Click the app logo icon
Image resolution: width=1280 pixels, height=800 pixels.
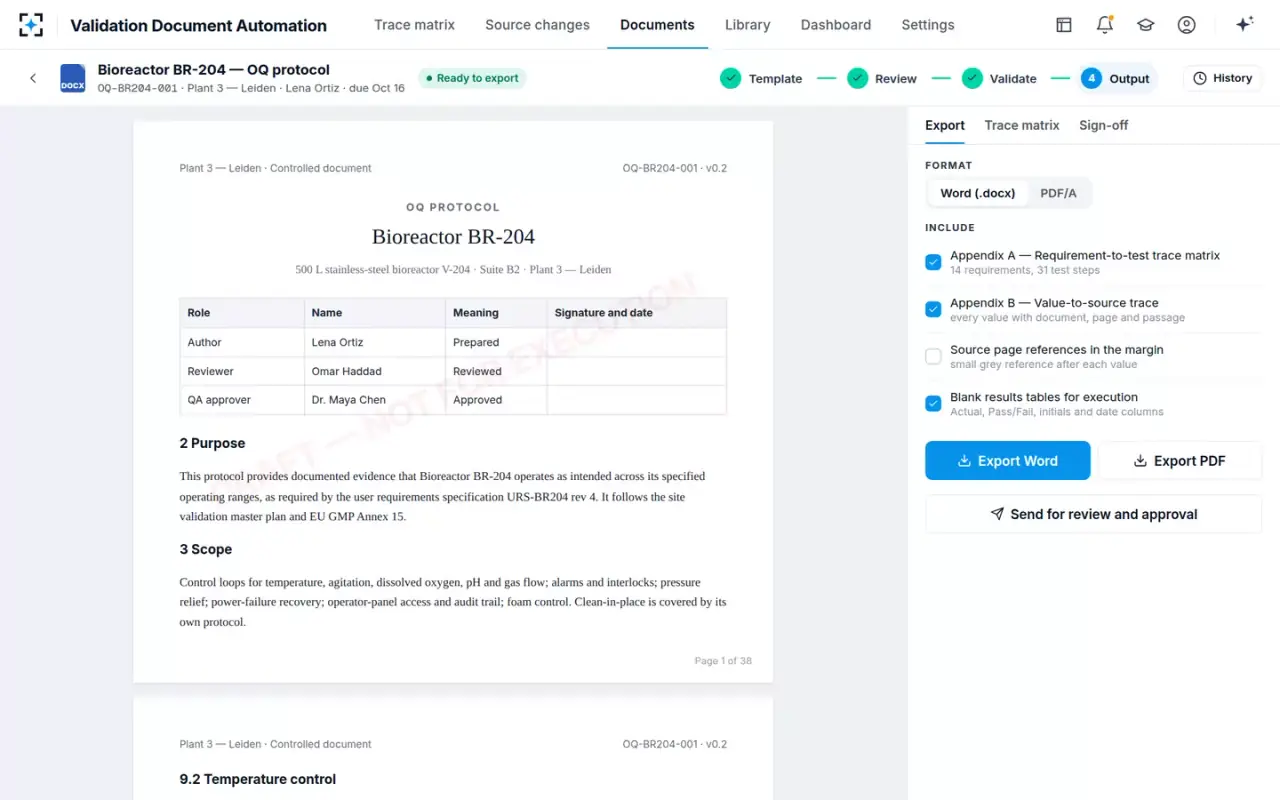tap(31, 25)
